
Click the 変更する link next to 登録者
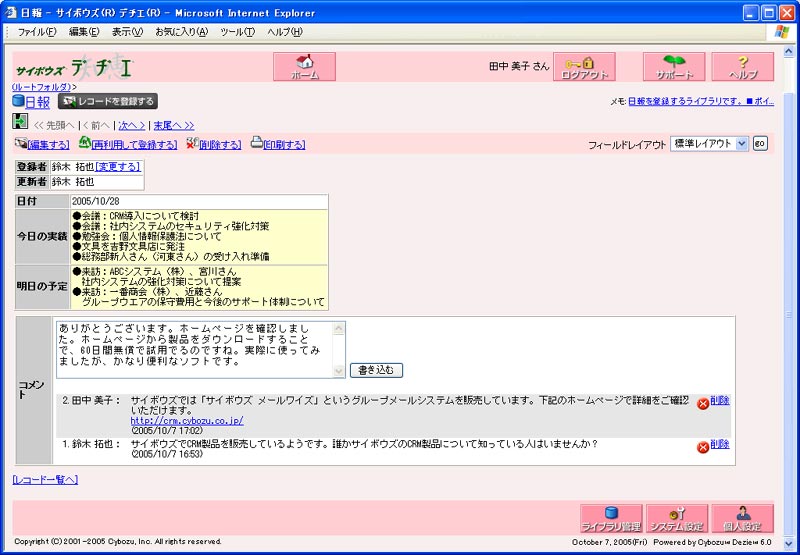(117, 166)
